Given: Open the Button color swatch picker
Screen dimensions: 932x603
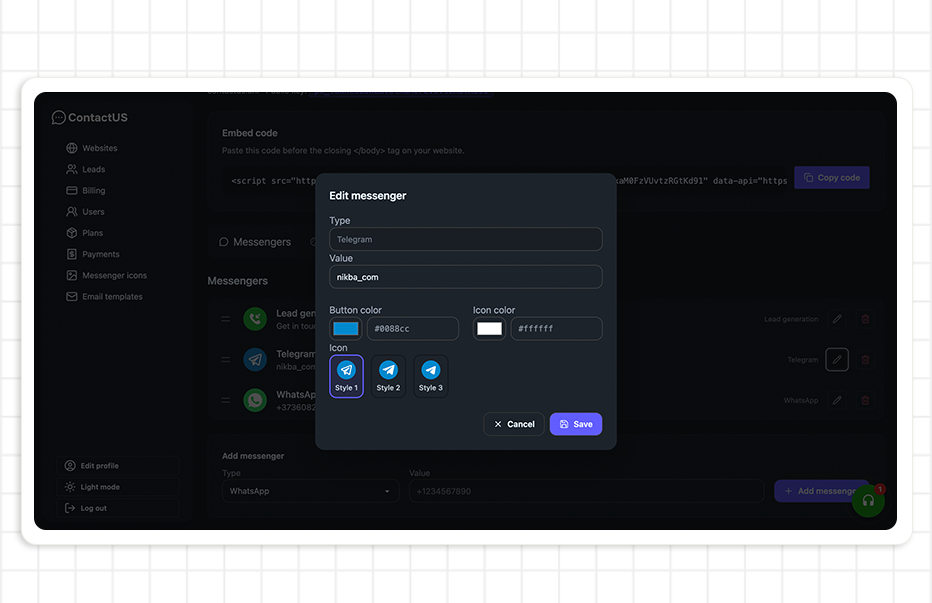Looking at the screenshot, I should (345, 329).
